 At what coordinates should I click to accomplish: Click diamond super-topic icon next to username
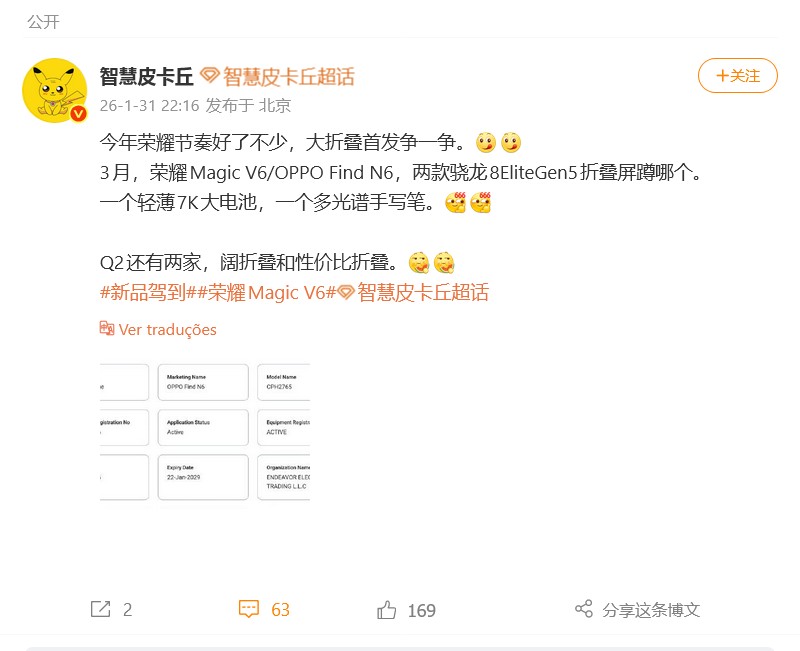coord(209,76)
